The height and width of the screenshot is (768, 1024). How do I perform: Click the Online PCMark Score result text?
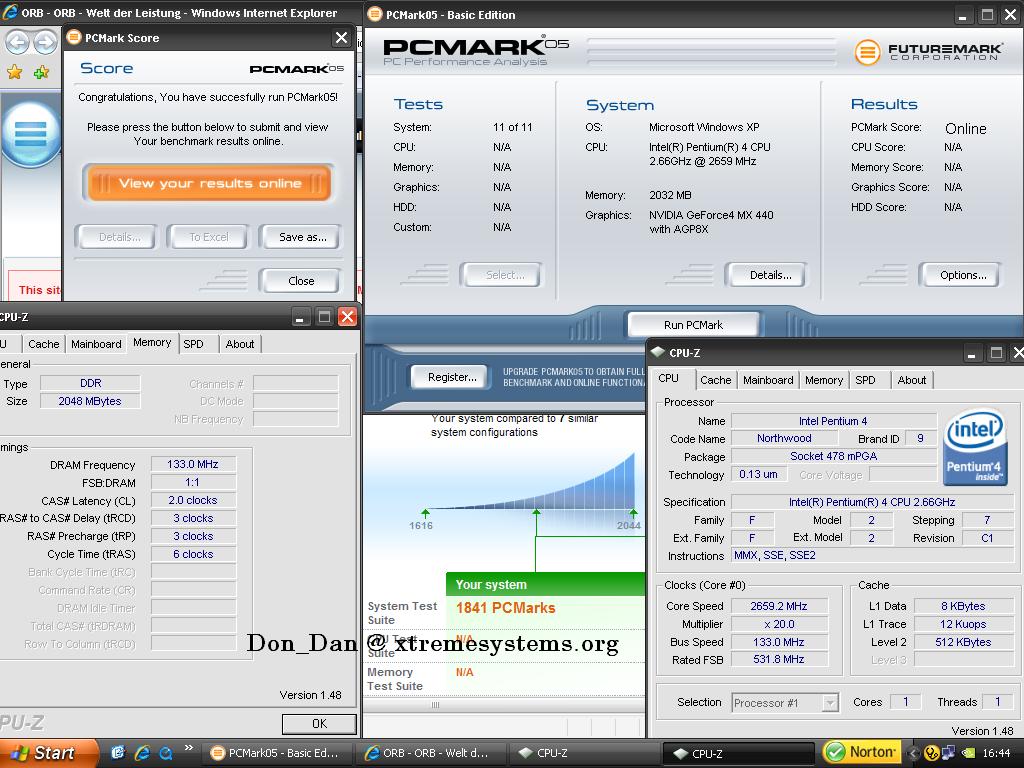[x=965, y=129]
